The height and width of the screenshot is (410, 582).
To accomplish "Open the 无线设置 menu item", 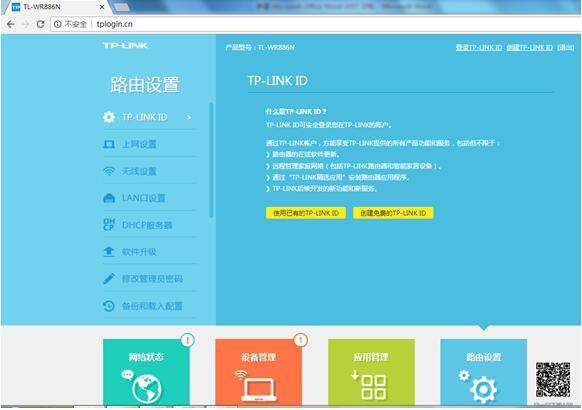I will [149, 171].
